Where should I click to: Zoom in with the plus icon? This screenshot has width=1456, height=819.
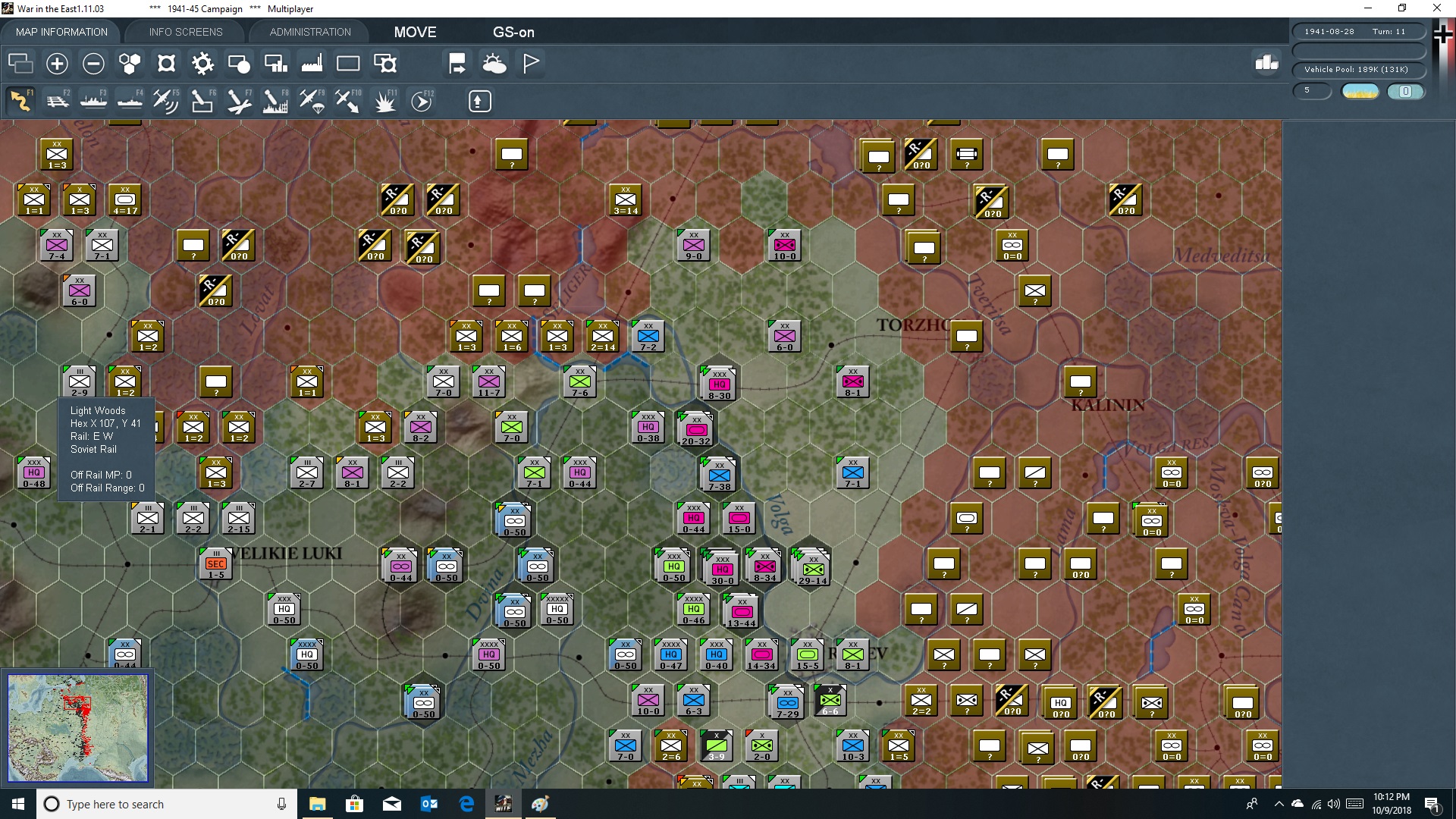coord(57,64)
